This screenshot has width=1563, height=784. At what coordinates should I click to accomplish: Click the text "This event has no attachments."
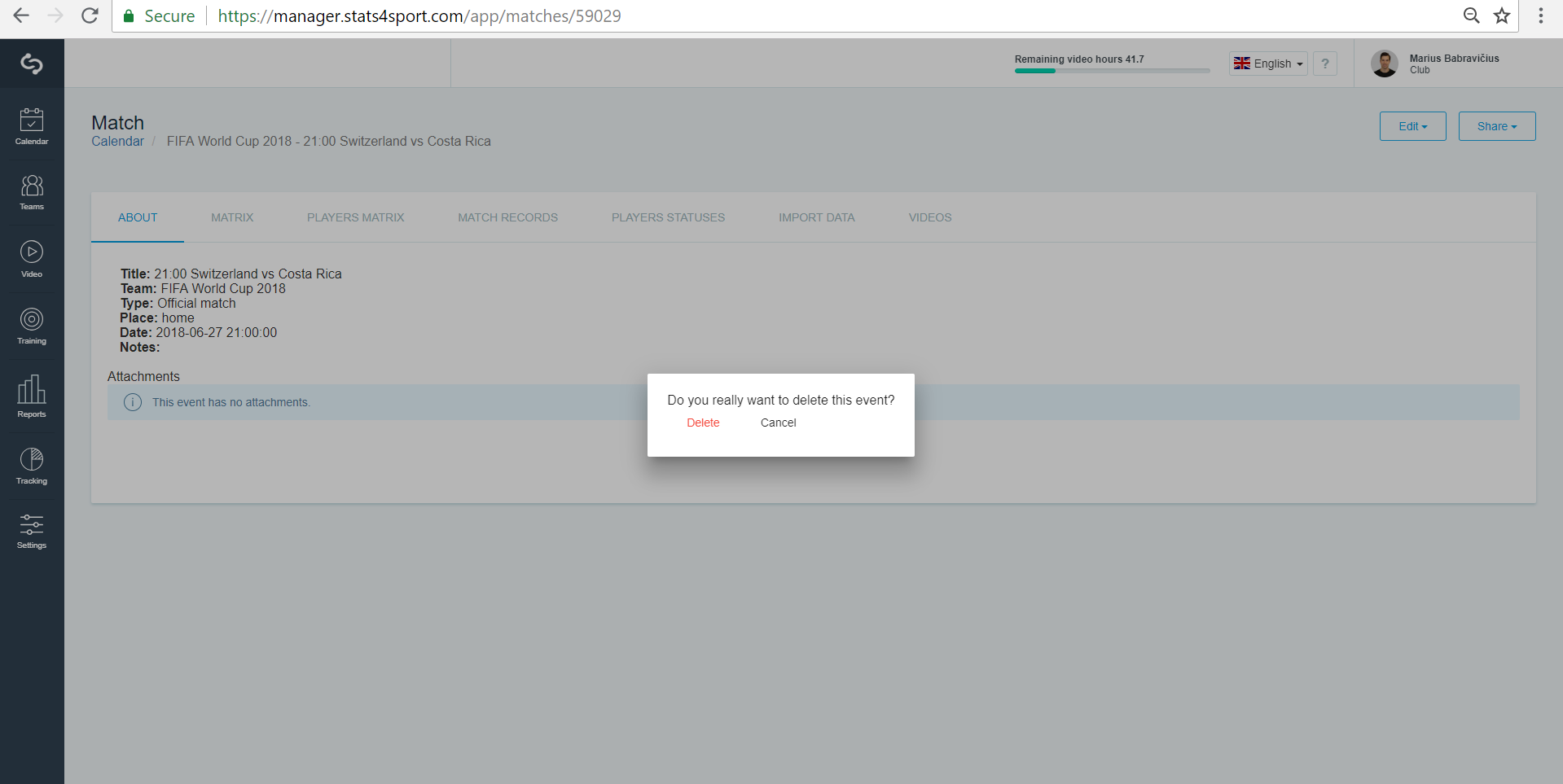[231, 402]
